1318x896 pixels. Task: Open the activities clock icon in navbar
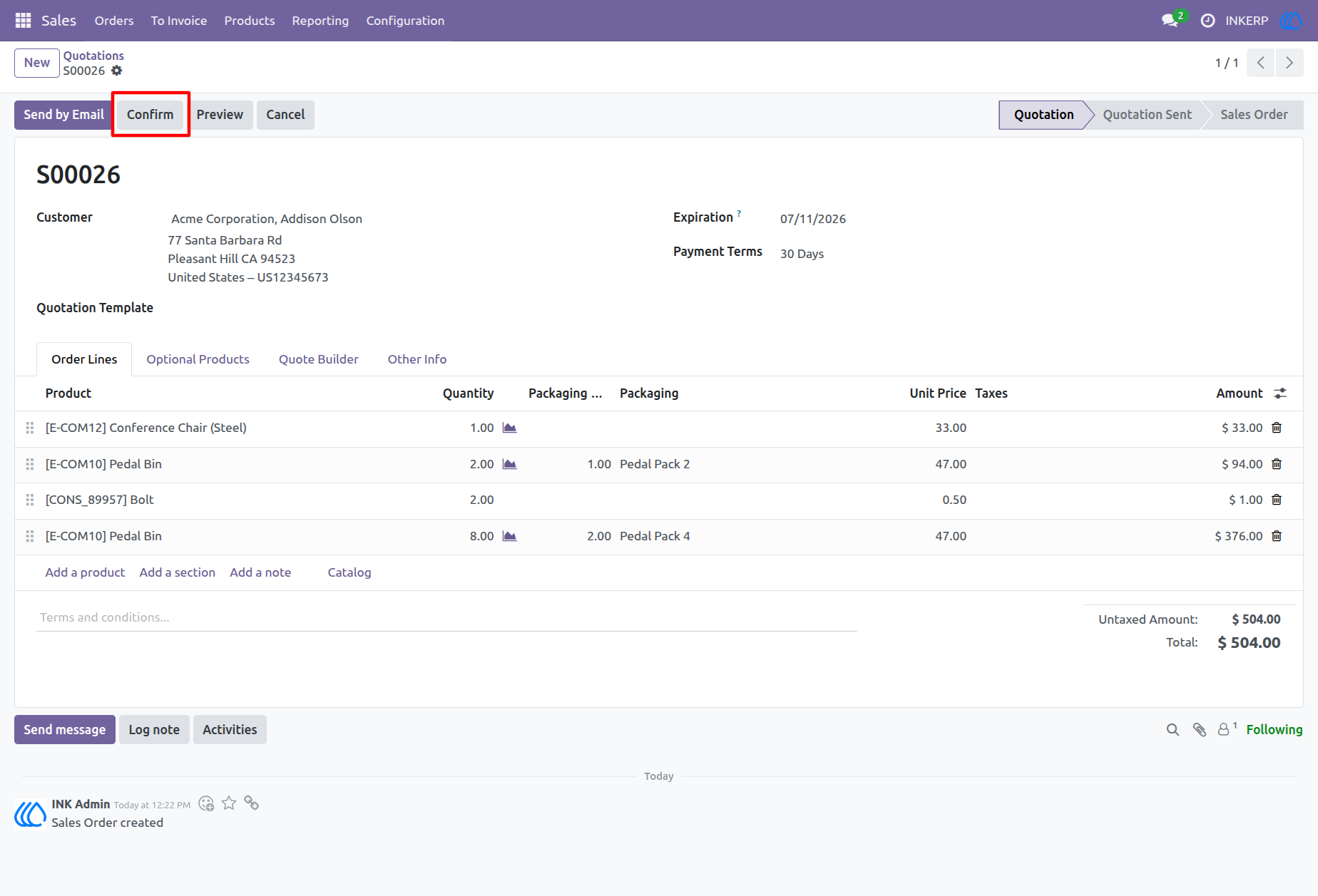pyautogui.click(x=1207, y=21)
